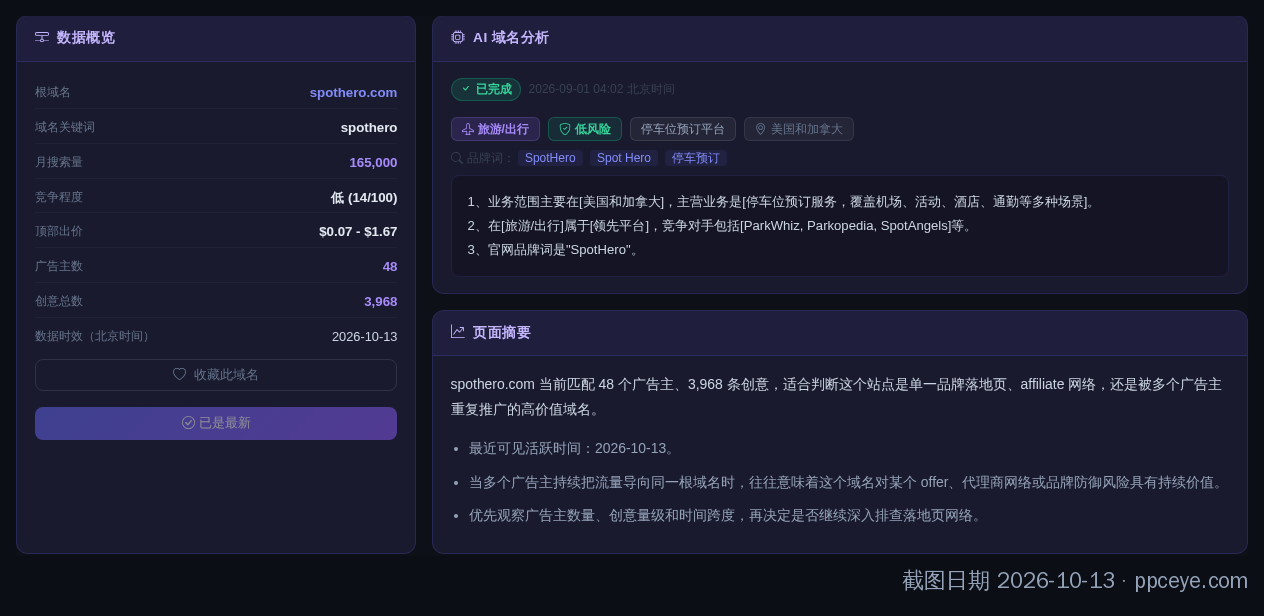Image resolution: width=1264 pixels, height=616 pixels.
Task: Click the competition value 低 (14/100)
Action: 364,197
